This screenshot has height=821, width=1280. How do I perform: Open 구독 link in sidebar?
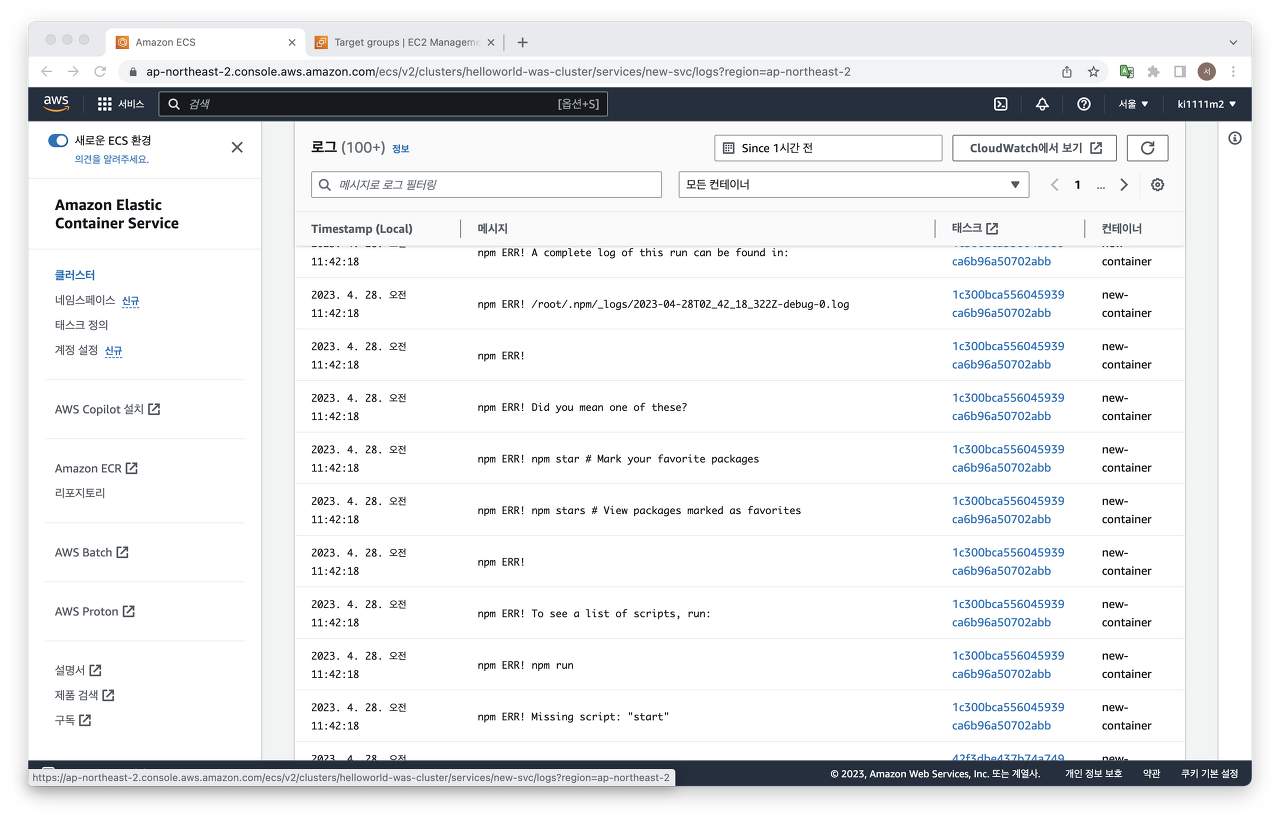[x=72, y=720]
